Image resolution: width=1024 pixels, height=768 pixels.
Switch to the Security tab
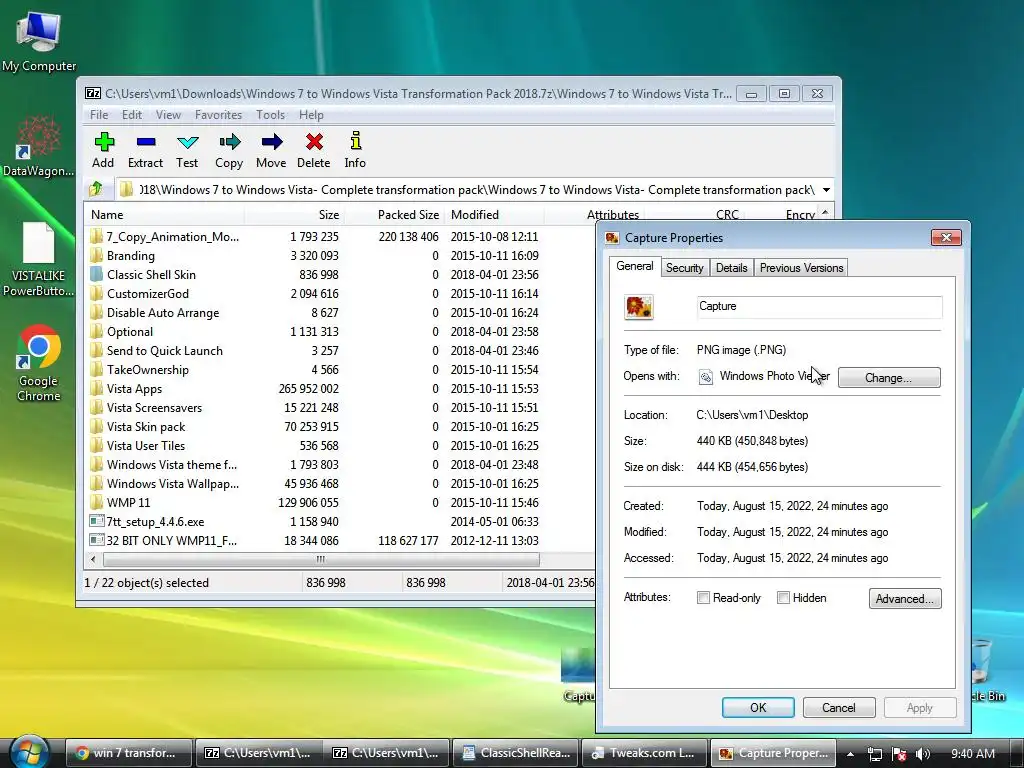tap(684, 268)
